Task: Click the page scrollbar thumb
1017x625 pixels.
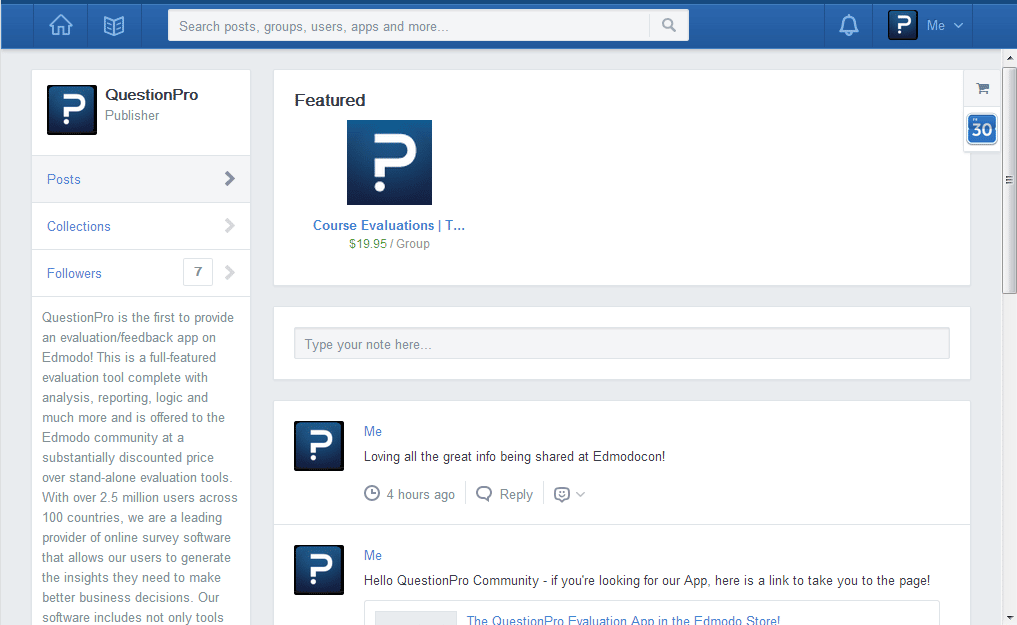Action: pyautogui.click(x=1009, y=180)
